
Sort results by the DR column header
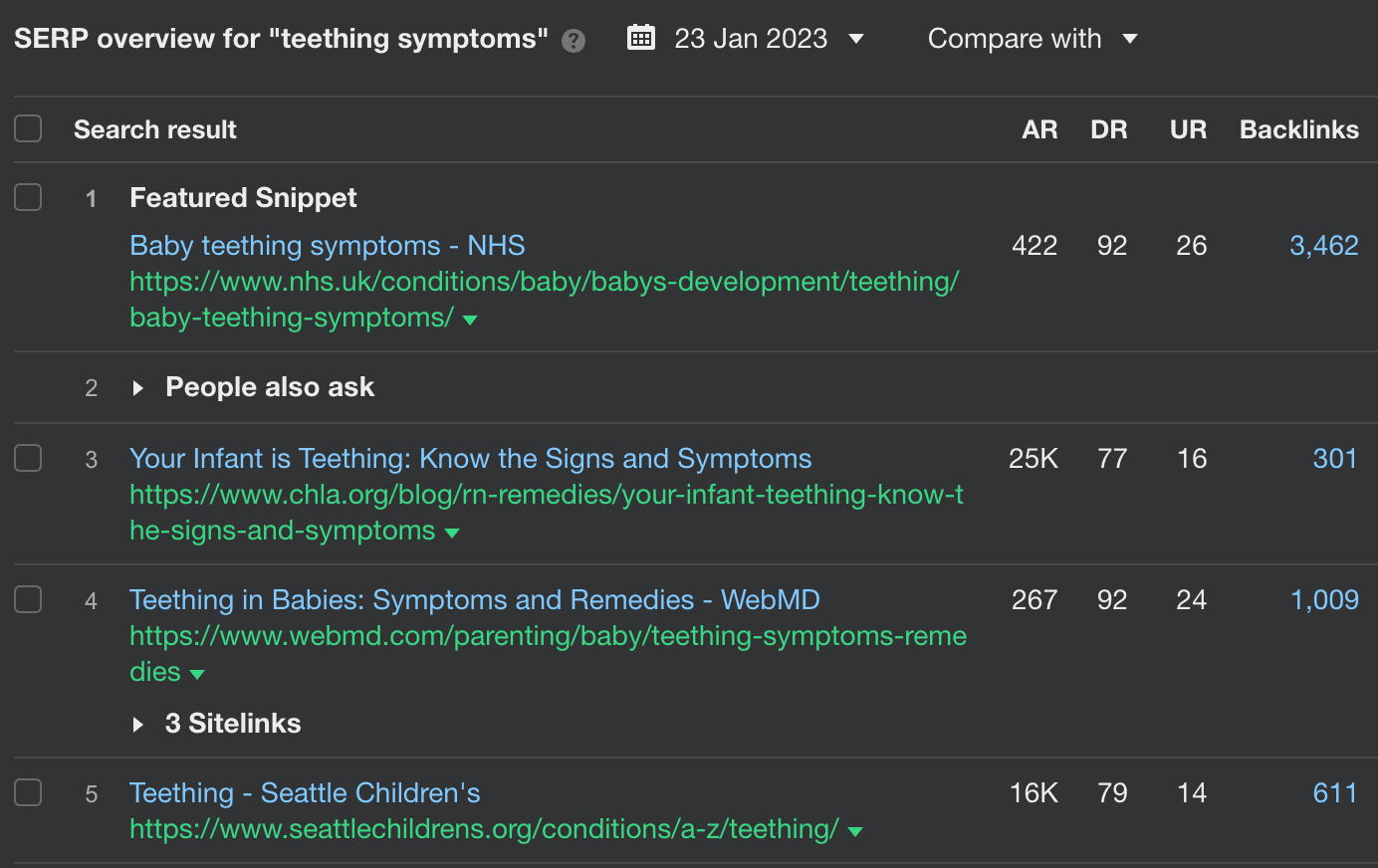[1109, 128]
